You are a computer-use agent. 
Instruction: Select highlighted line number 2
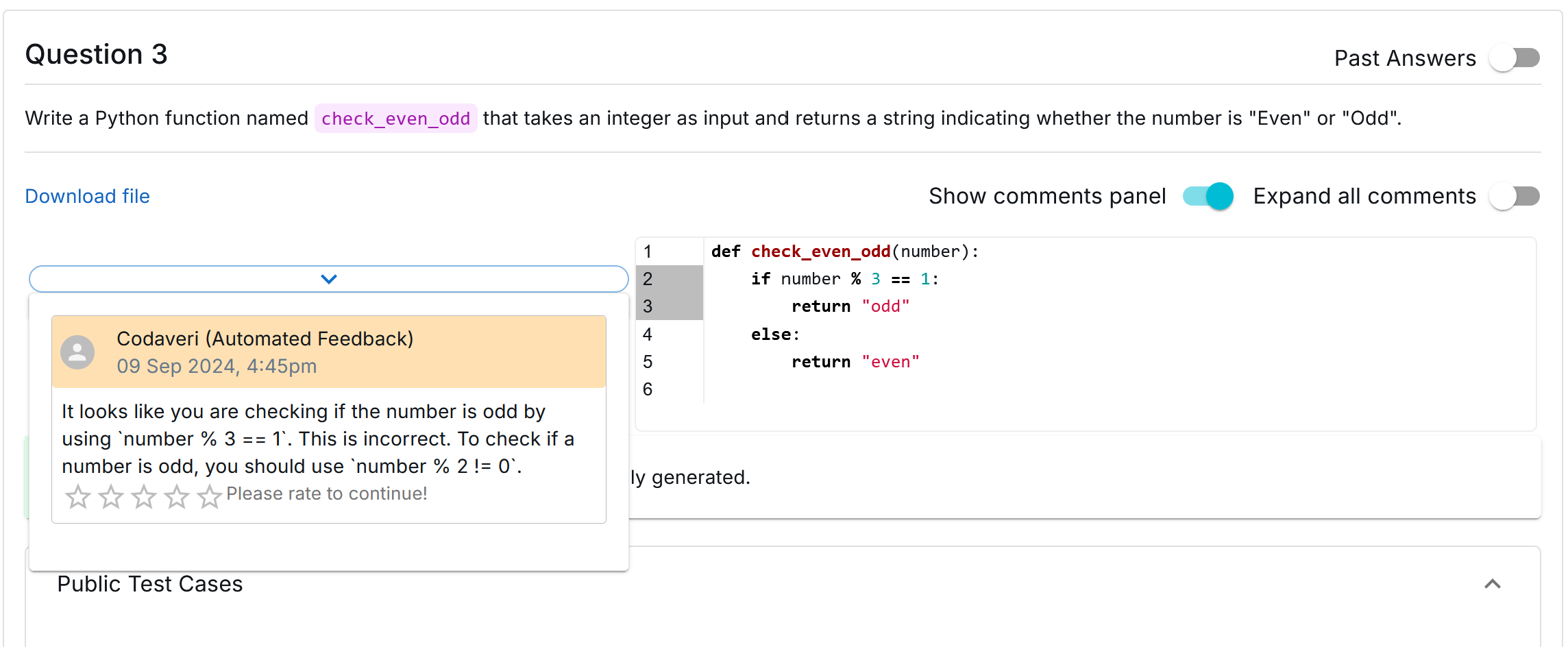648,279
